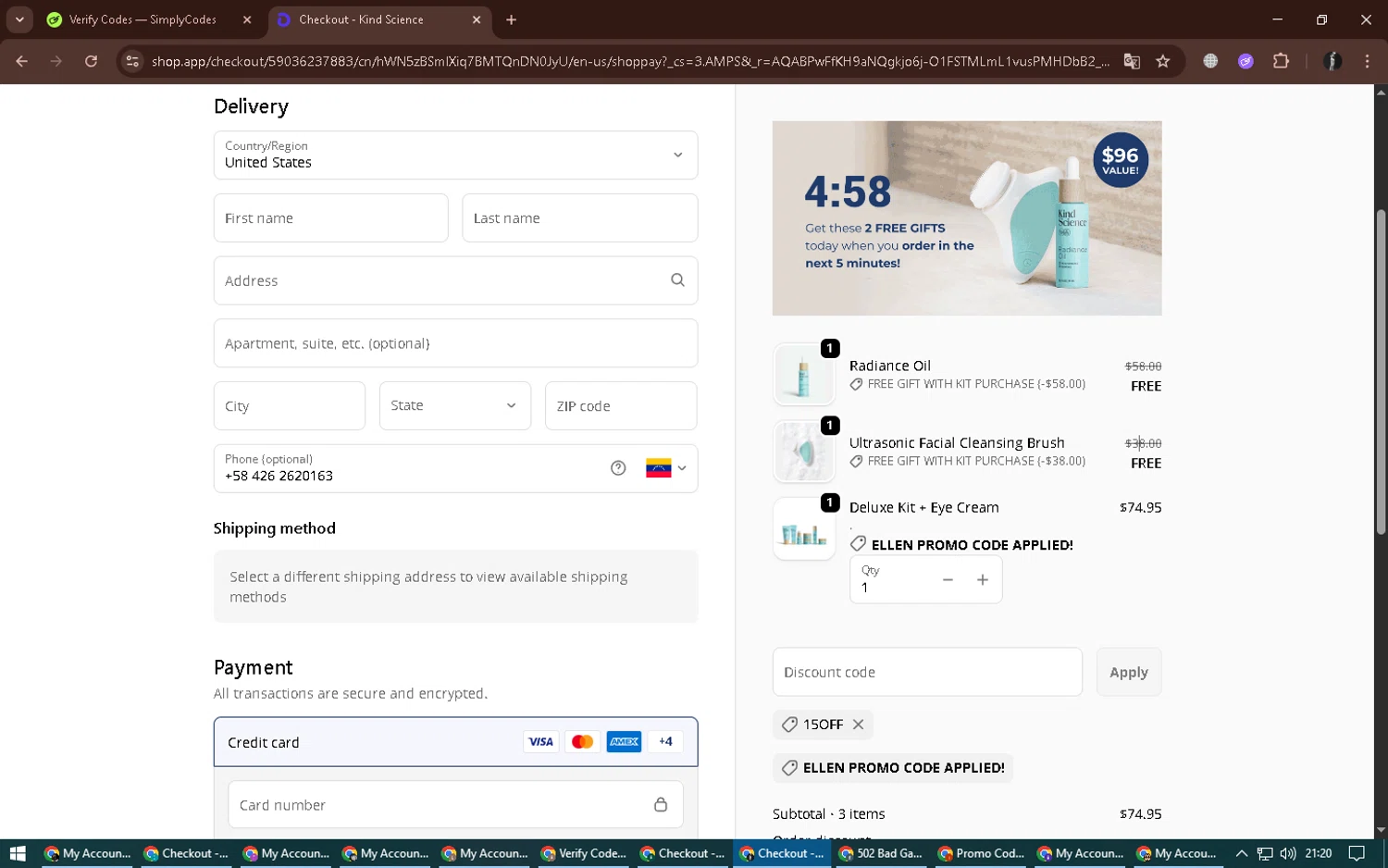Show hidden system tray icons
Image resolution: width=1388 pixels, height=868 pixels.
point(1242,853)
